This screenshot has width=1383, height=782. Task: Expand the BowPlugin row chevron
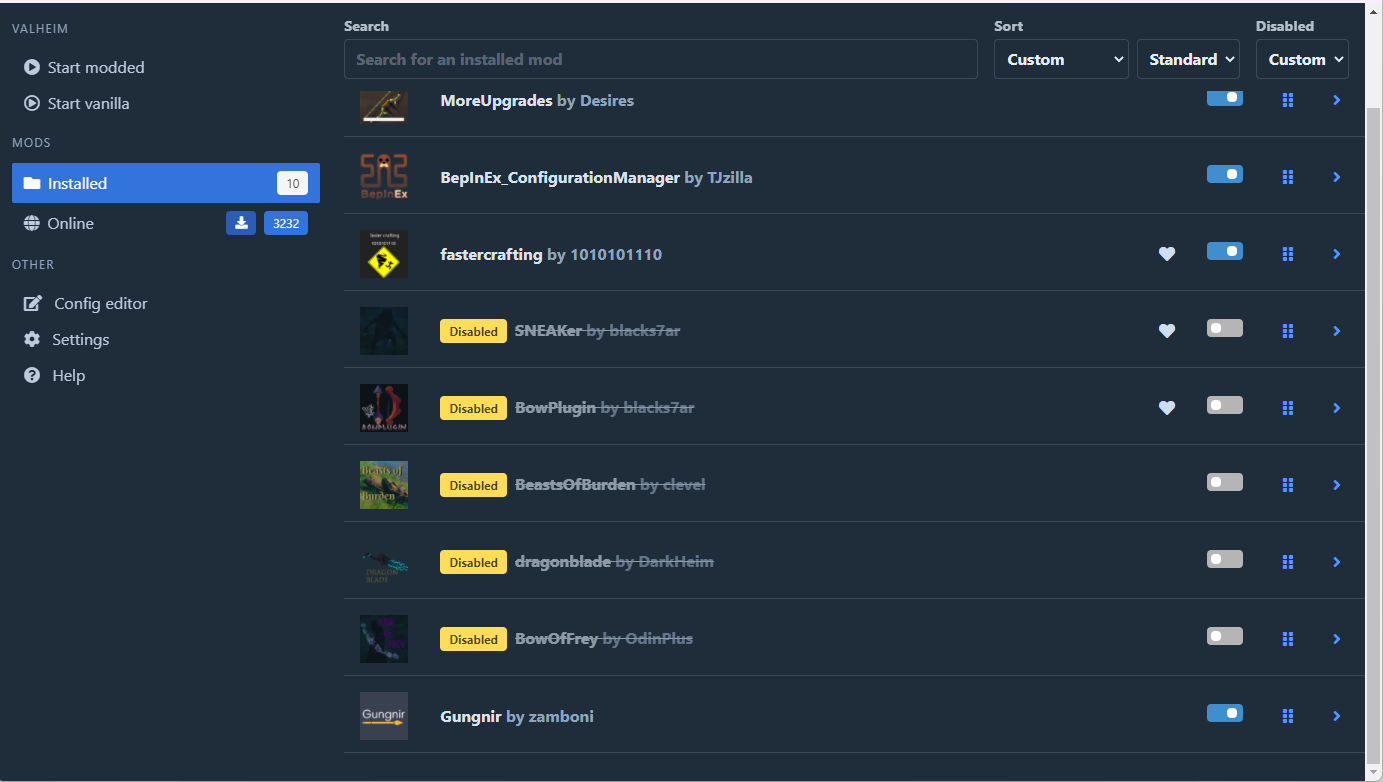(x=1337, y=408)
